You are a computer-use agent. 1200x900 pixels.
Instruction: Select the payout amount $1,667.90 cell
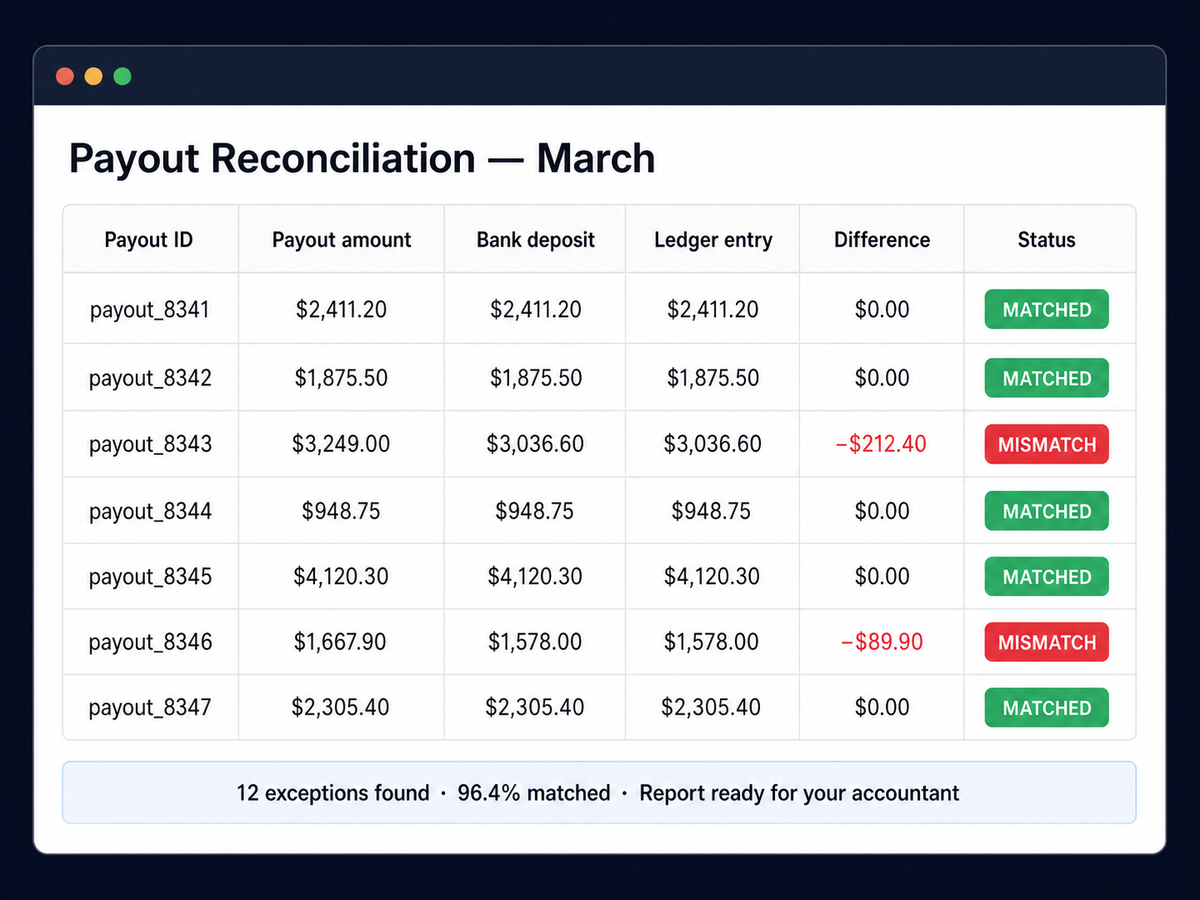(x=340, y=642)
